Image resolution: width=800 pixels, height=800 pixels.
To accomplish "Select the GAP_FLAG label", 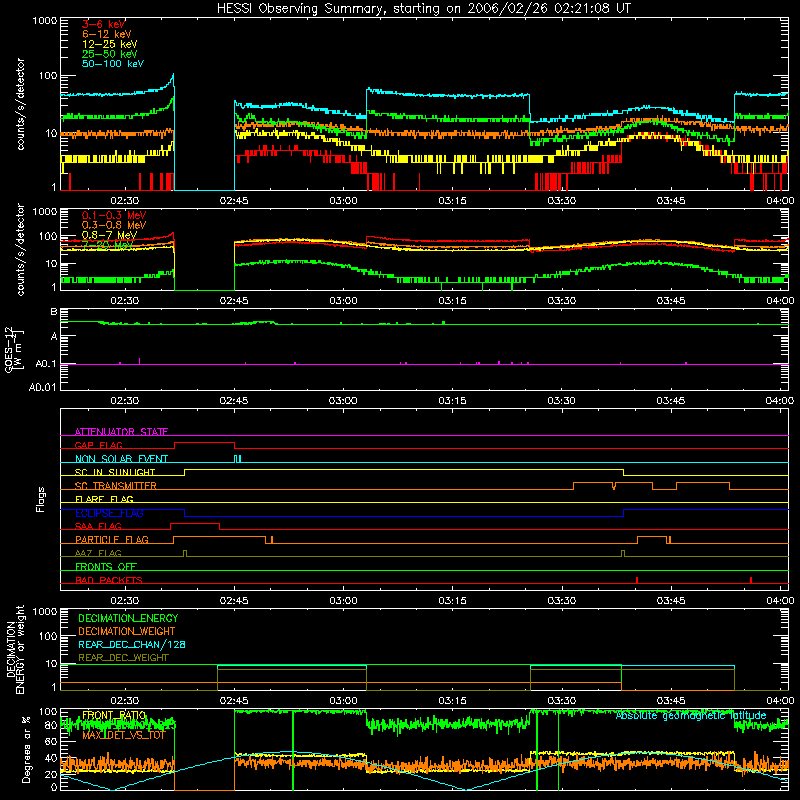I will pyautogui.click(x=98, y=445).
